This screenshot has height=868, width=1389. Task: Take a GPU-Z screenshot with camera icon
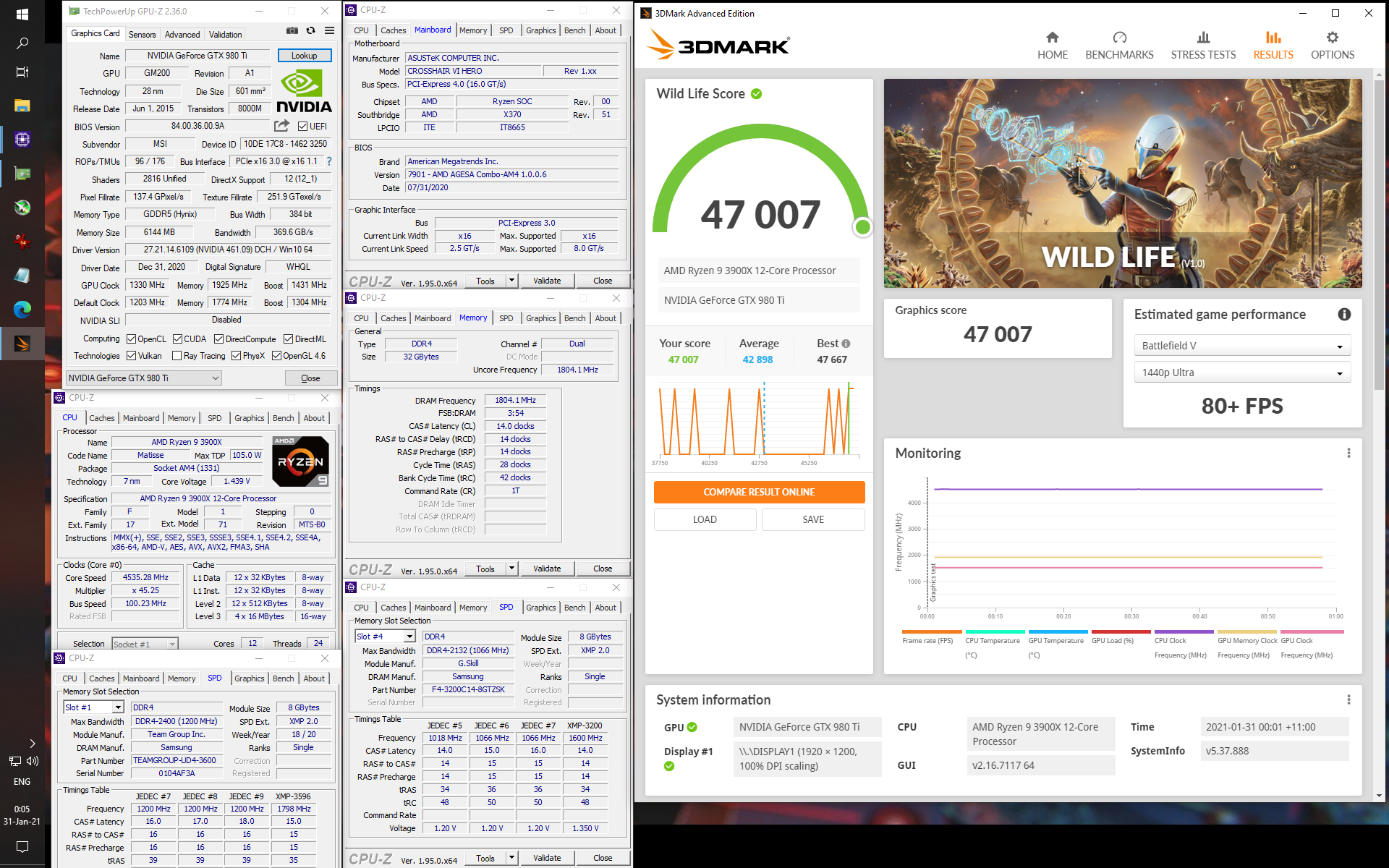292,30
